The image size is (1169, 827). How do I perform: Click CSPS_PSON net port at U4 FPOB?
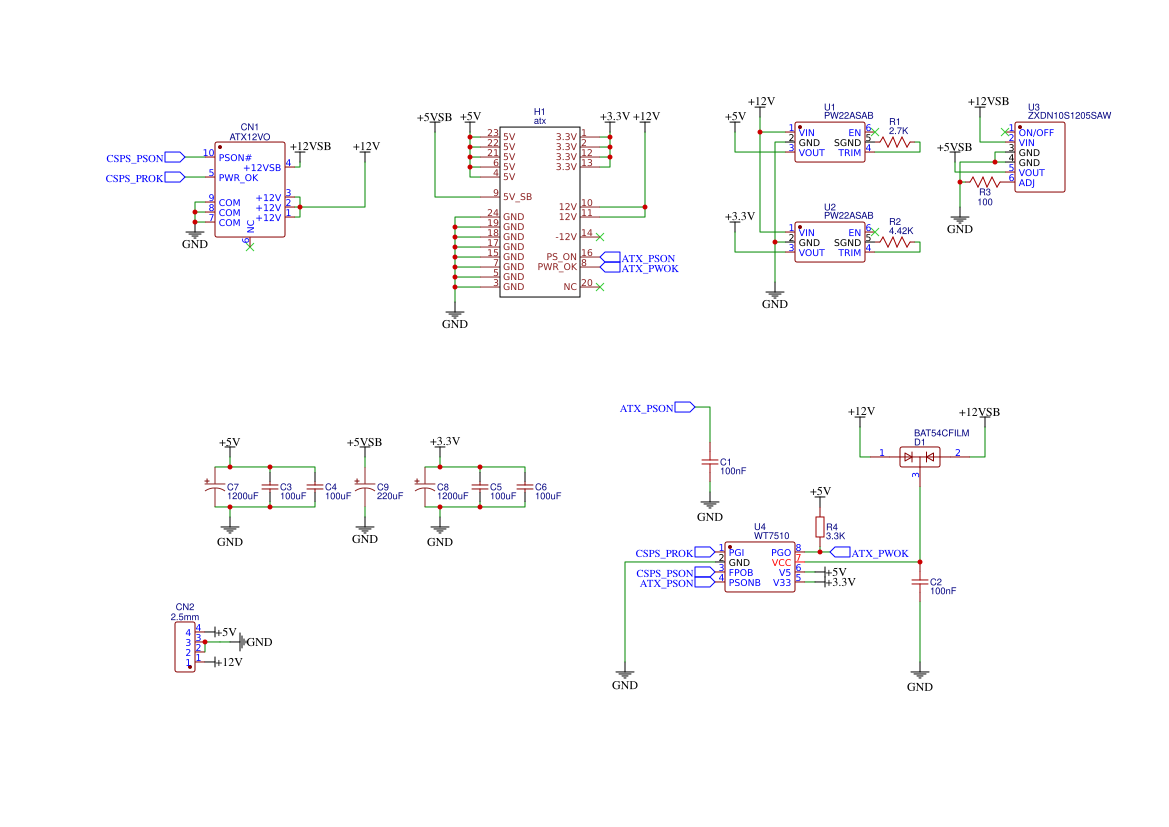click(x=675, y=573)
